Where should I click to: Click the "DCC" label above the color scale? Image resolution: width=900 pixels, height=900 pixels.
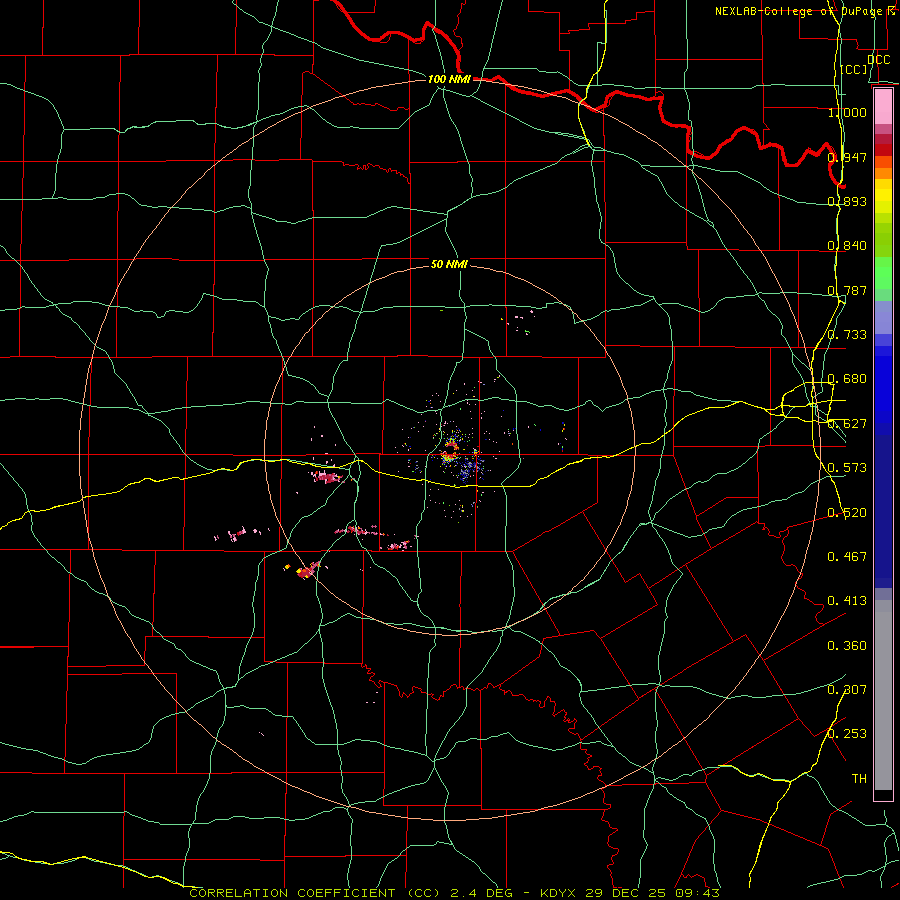[x=878, y=60]
